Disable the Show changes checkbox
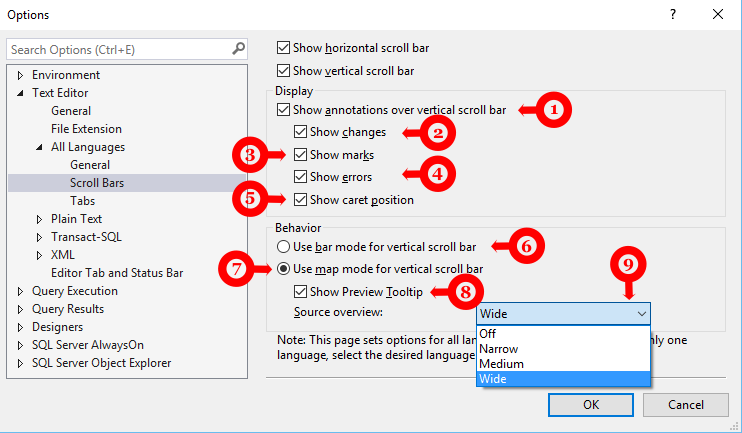Viewport: 742px width, 433px height. pyautogui.click(x=301, y=132)
